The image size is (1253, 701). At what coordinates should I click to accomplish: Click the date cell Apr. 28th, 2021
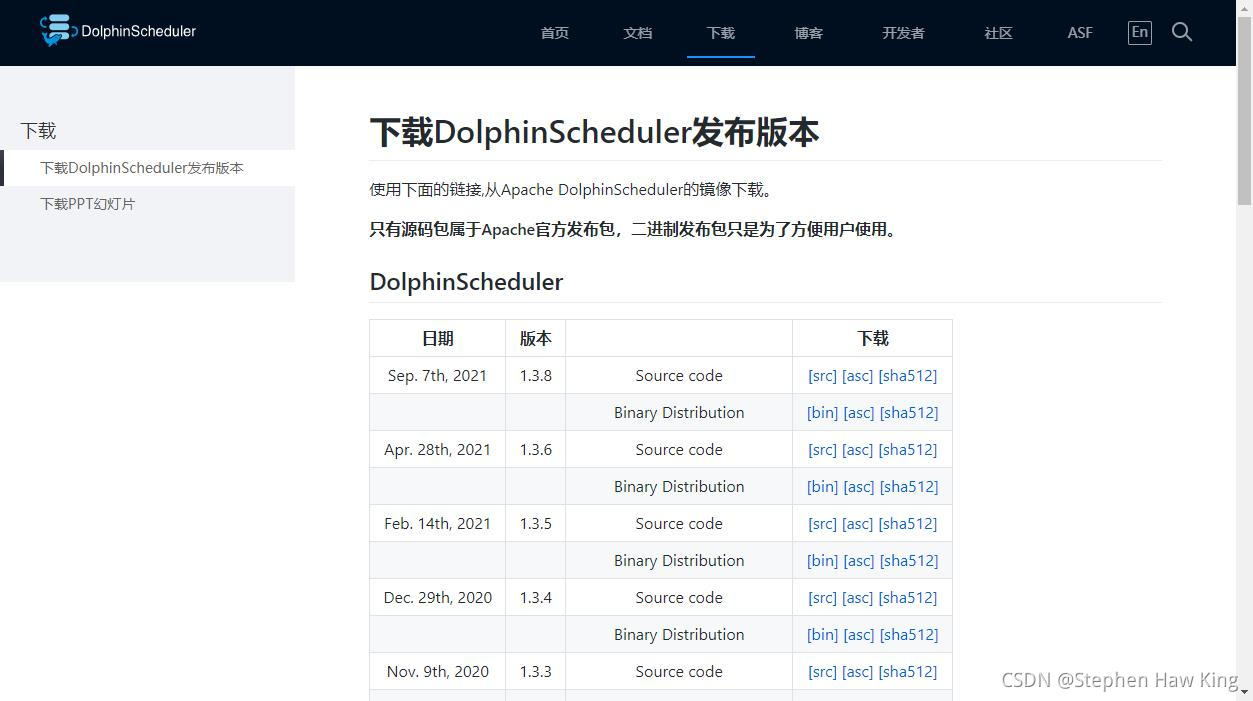click(x=437, y=450)
